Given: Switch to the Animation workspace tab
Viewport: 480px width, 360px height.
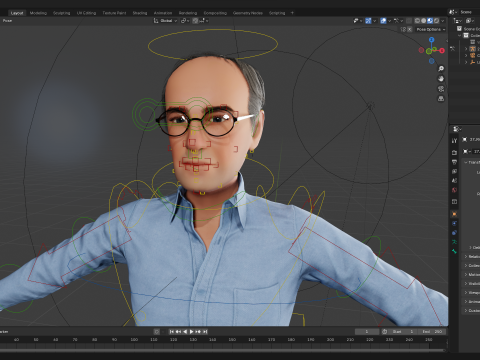Looking at the screenshot, I should point(163,13).
